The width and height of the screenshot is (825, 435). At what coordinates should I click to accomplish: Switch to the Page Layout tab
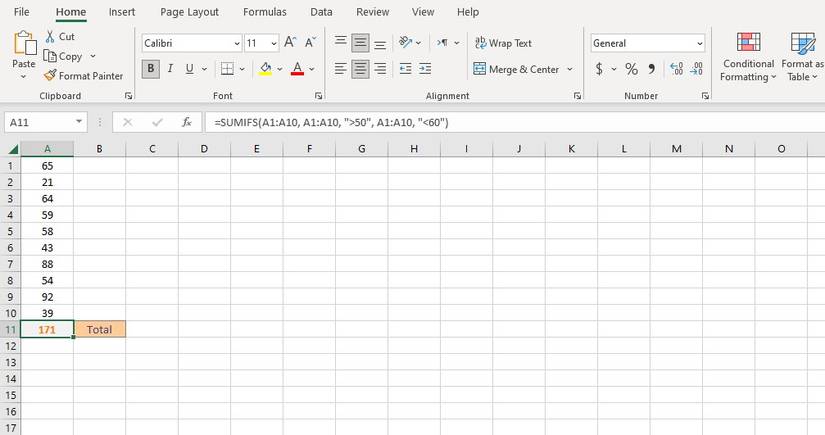(189, 12)
